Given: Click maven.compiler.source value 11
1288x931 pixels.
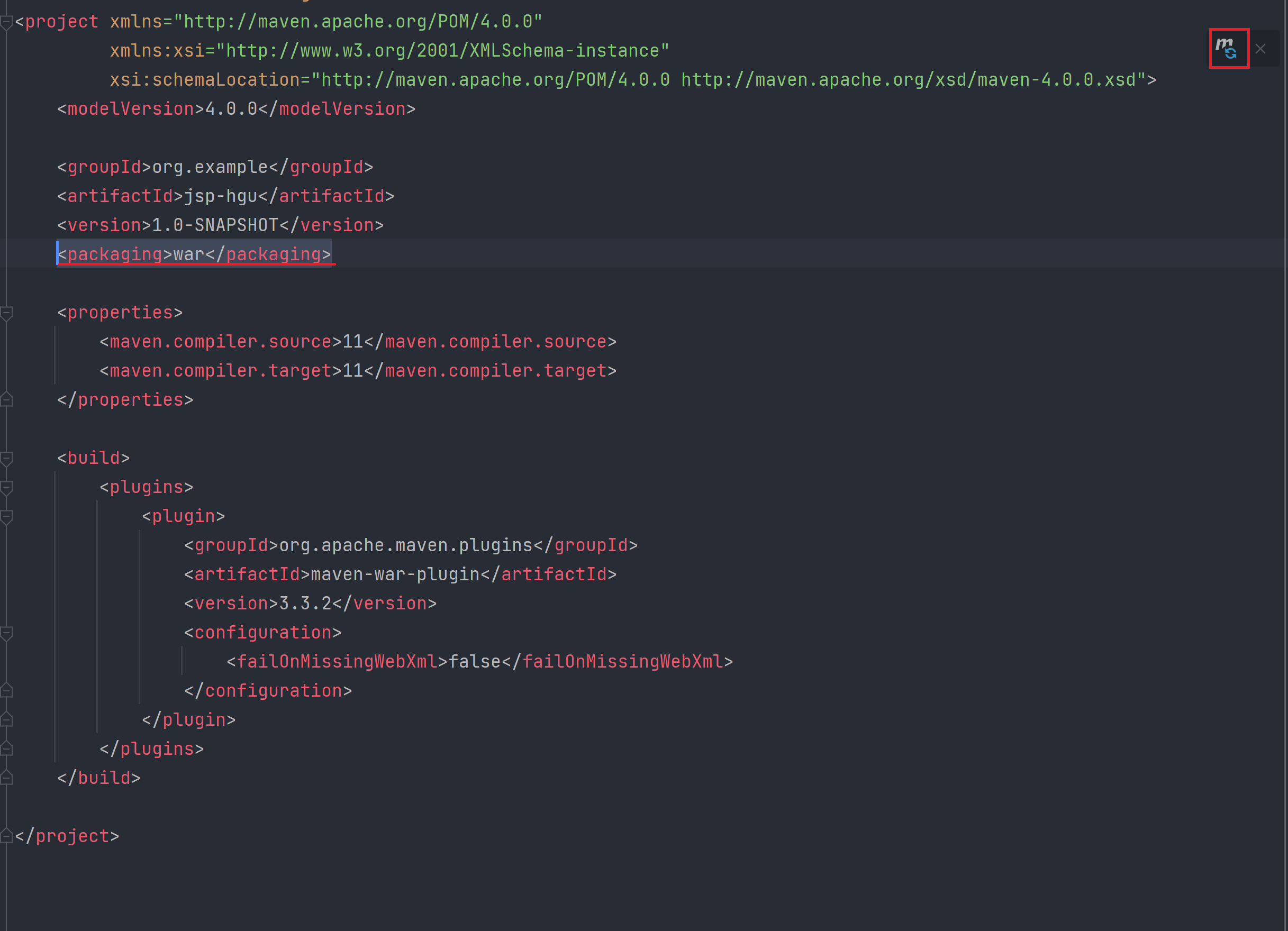Looking at the screenshot, I should (x=352, y=342).
